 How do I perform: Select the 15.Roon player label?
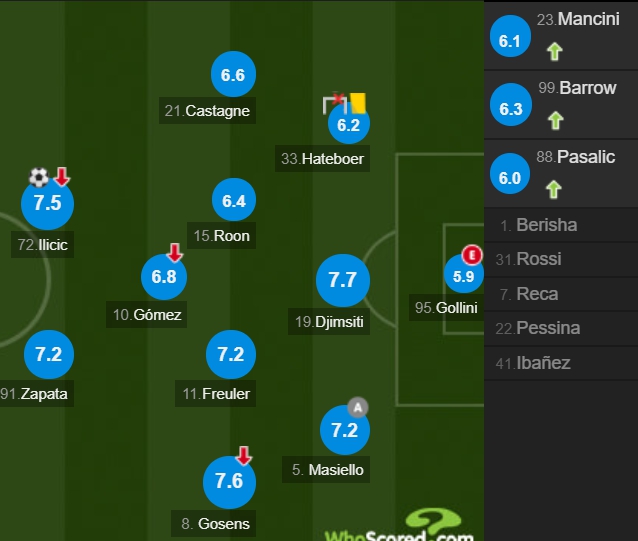point(221,236)
